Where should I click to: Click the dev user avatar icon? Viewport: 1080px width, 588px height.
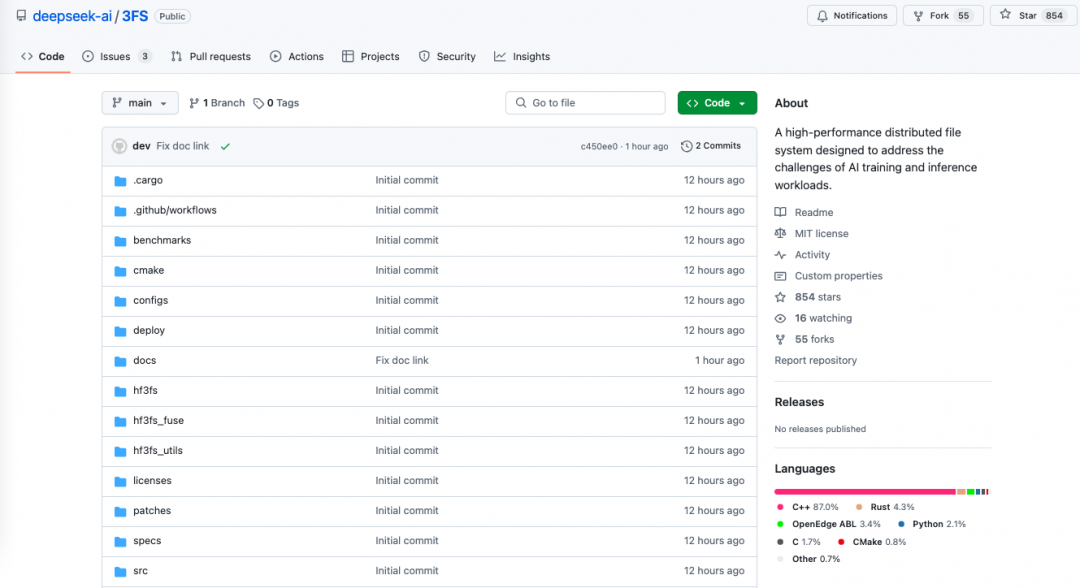119,146
